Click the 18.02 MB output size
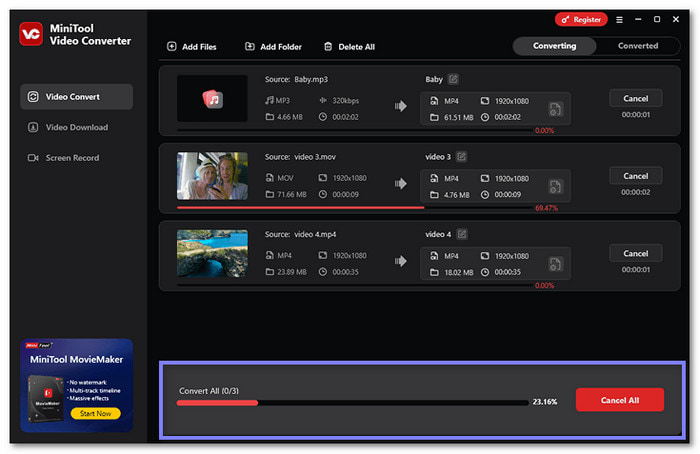The image size is (700, 454). click(458, 272)
